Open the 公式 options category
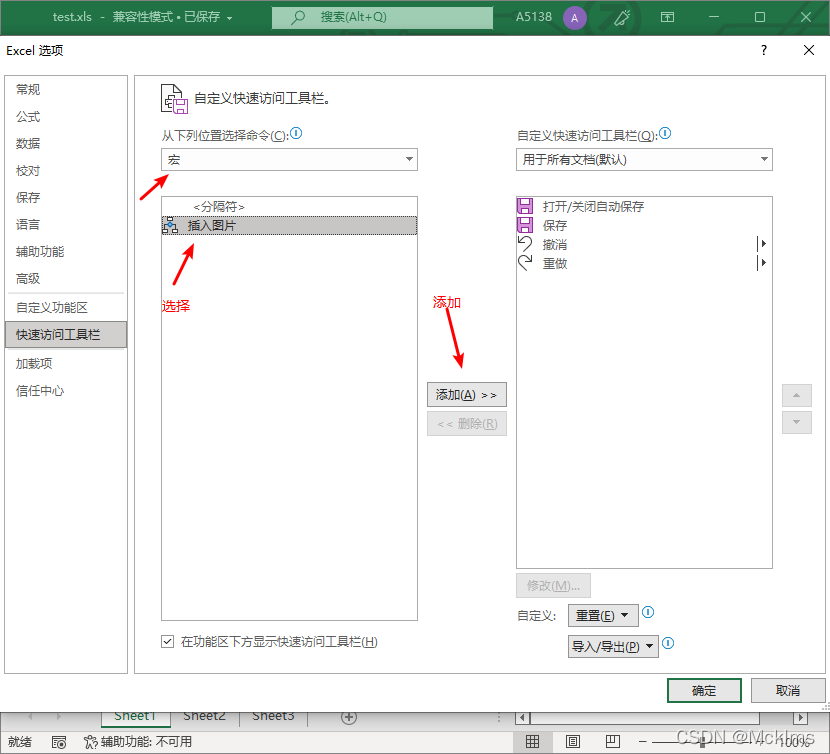 28,116
